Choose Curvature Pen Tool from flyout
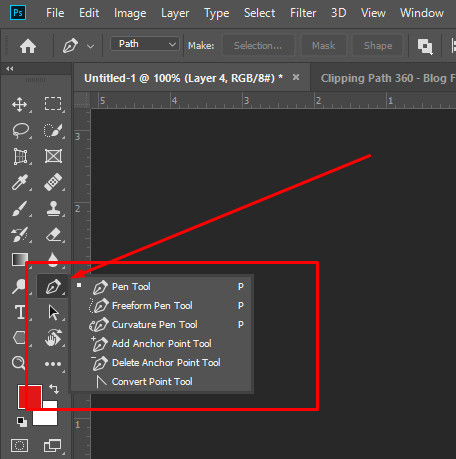Screen dimensions: 456x459 point(161,325)
